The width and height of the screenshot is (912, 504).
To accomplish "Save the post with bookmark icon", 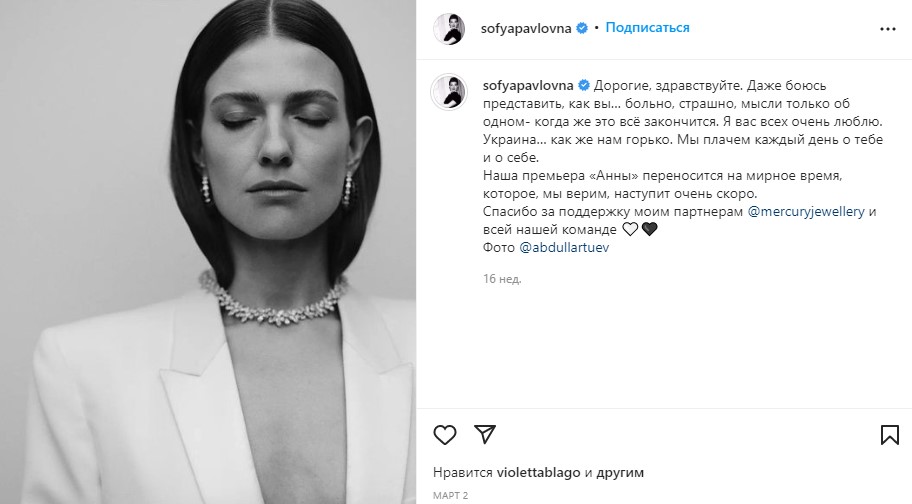I will pos(889,435).
